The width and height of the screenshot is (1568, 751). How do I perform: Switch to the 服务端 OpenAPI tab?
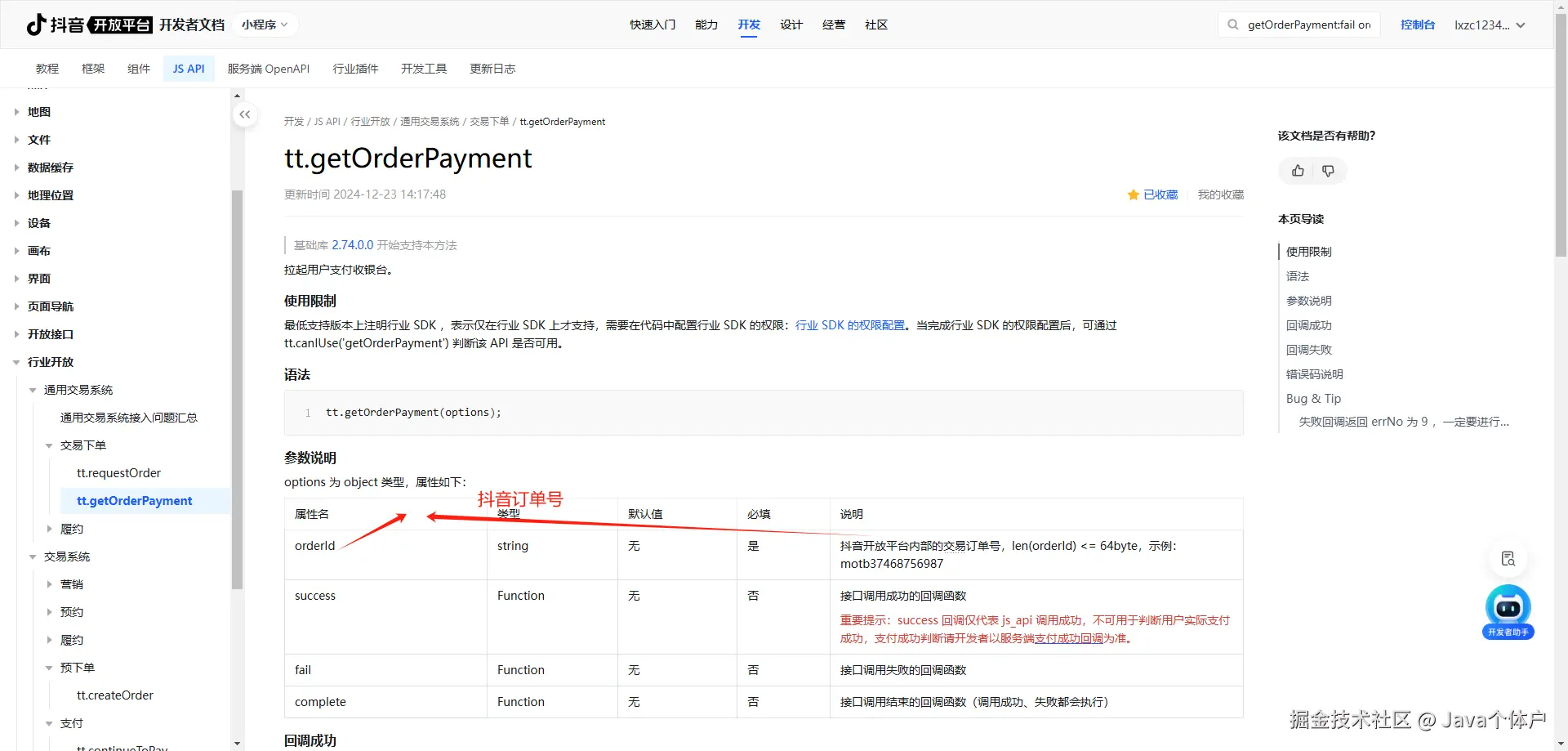click(269, 69)
